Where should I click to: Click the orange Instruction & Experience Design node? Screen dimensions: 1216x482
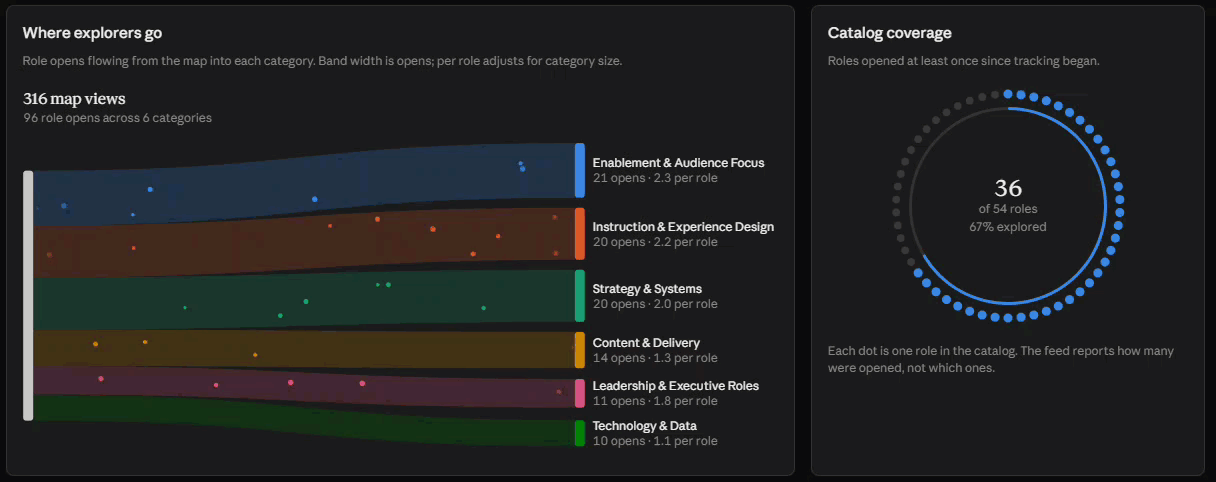[580, 234]
